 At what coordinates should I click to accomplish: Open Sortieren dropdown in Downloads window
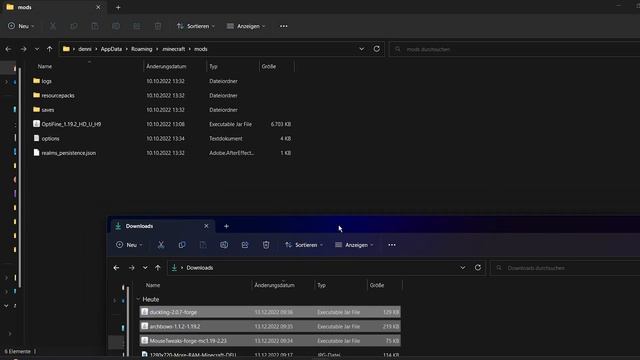304,245
